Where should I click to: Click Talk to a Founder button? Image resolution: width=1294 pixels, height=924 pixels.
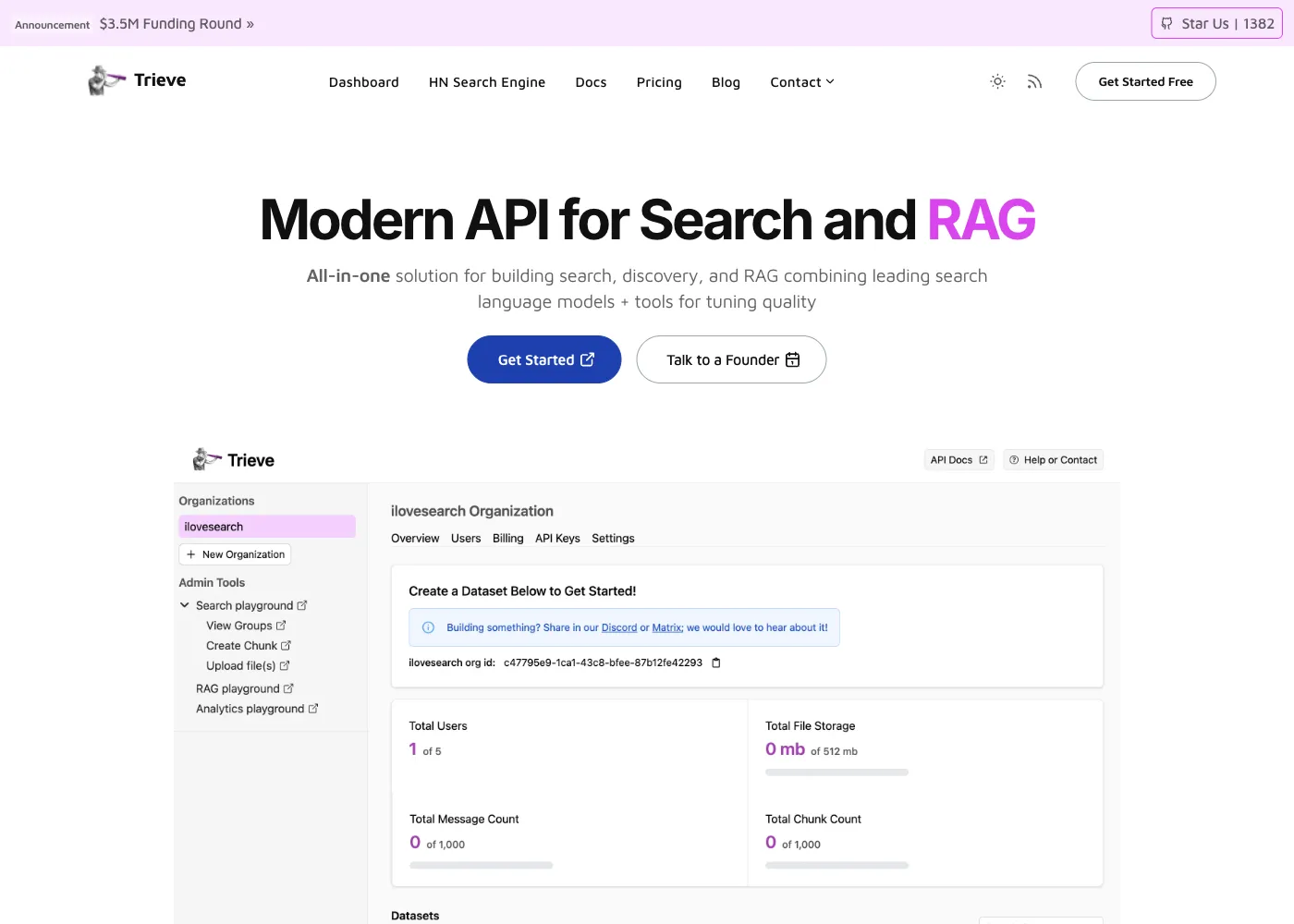pos(731,359)
